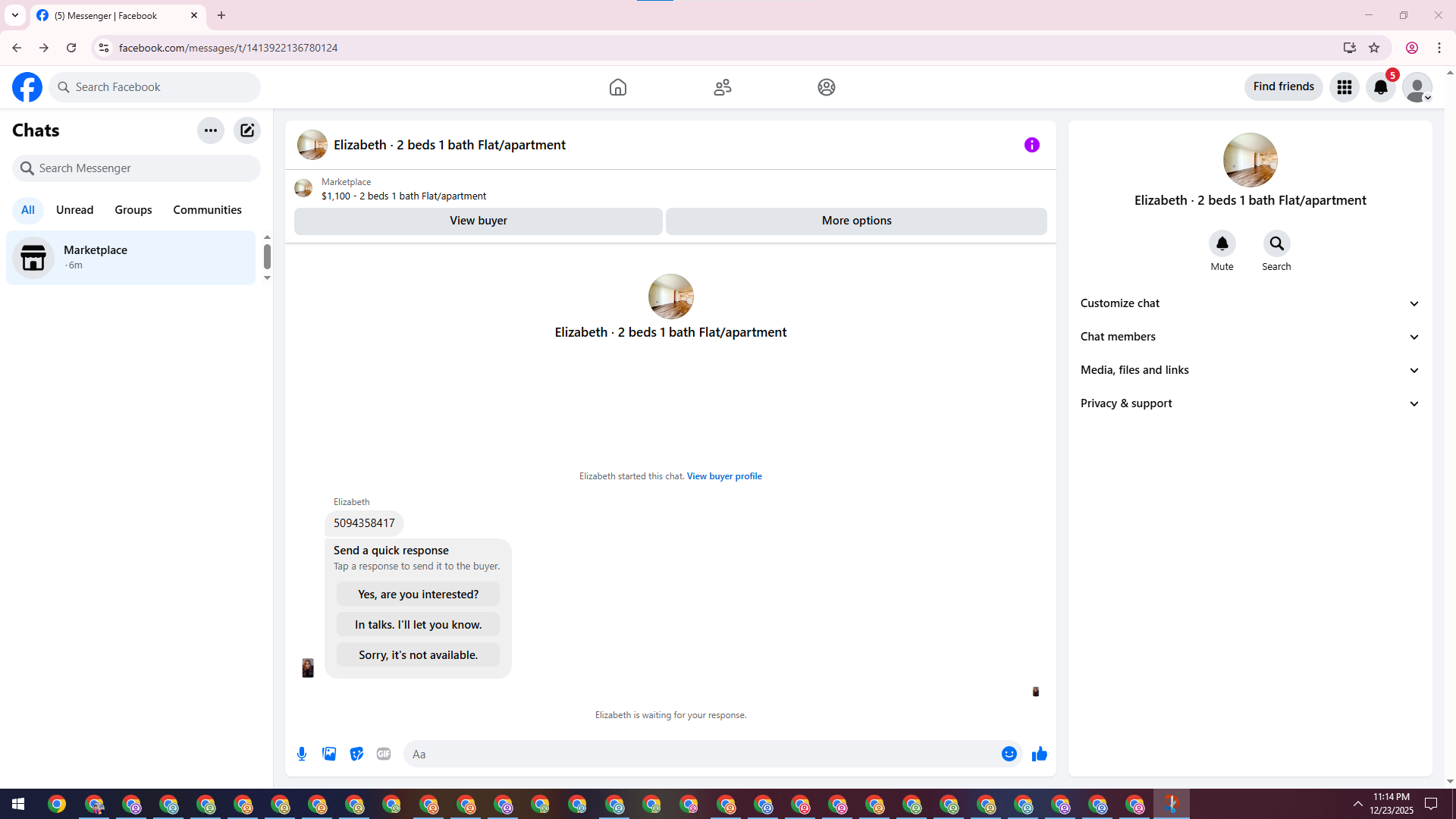The width and height of the screenshot is (1456, 819).
Task: Toggle the purple conversation information icon
Action: pos(1031,145)
